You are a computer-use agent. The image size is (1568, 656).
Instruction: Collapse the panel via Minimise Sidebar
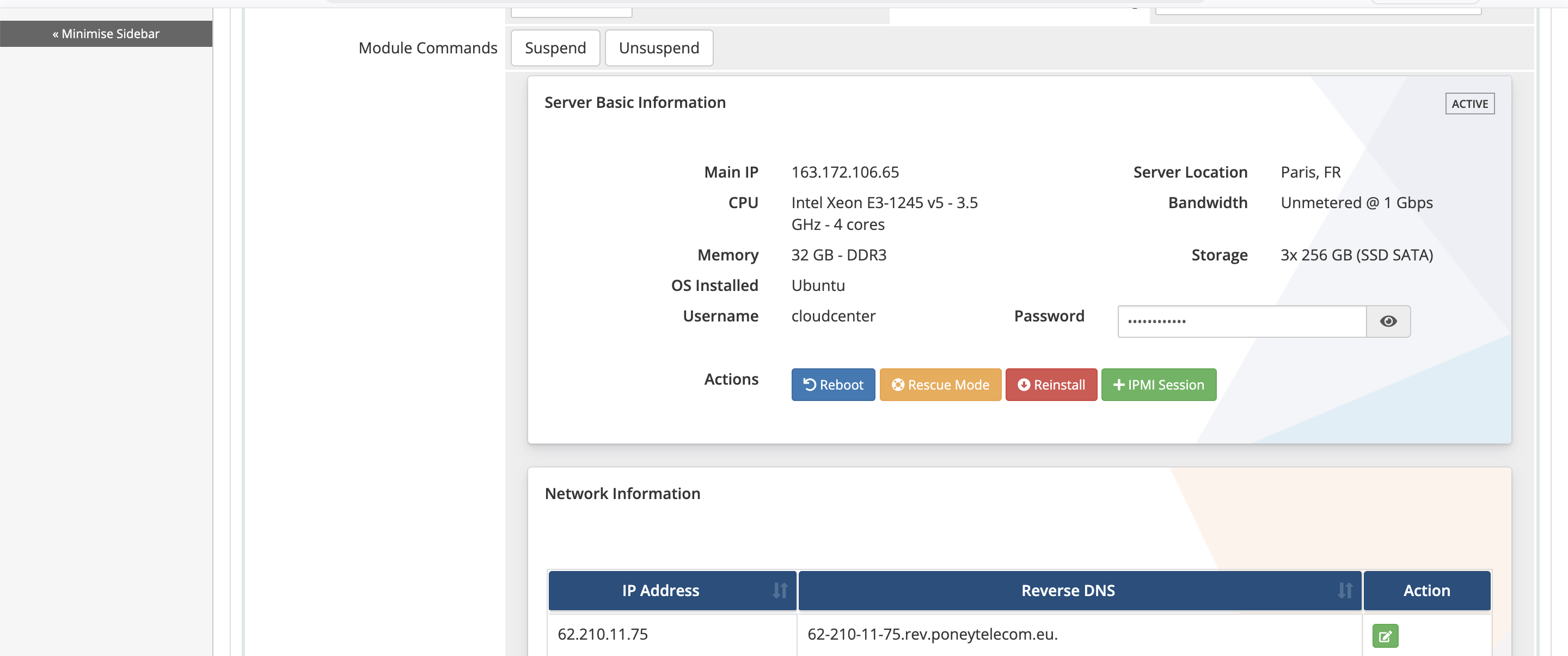106,33
